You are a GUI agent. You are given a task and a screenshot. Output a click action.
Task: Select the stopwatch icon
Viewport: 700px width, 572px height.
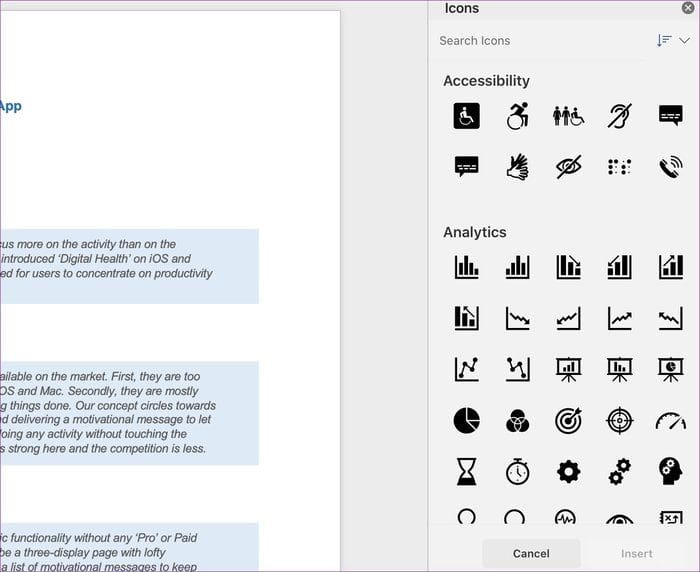point(517,472)
